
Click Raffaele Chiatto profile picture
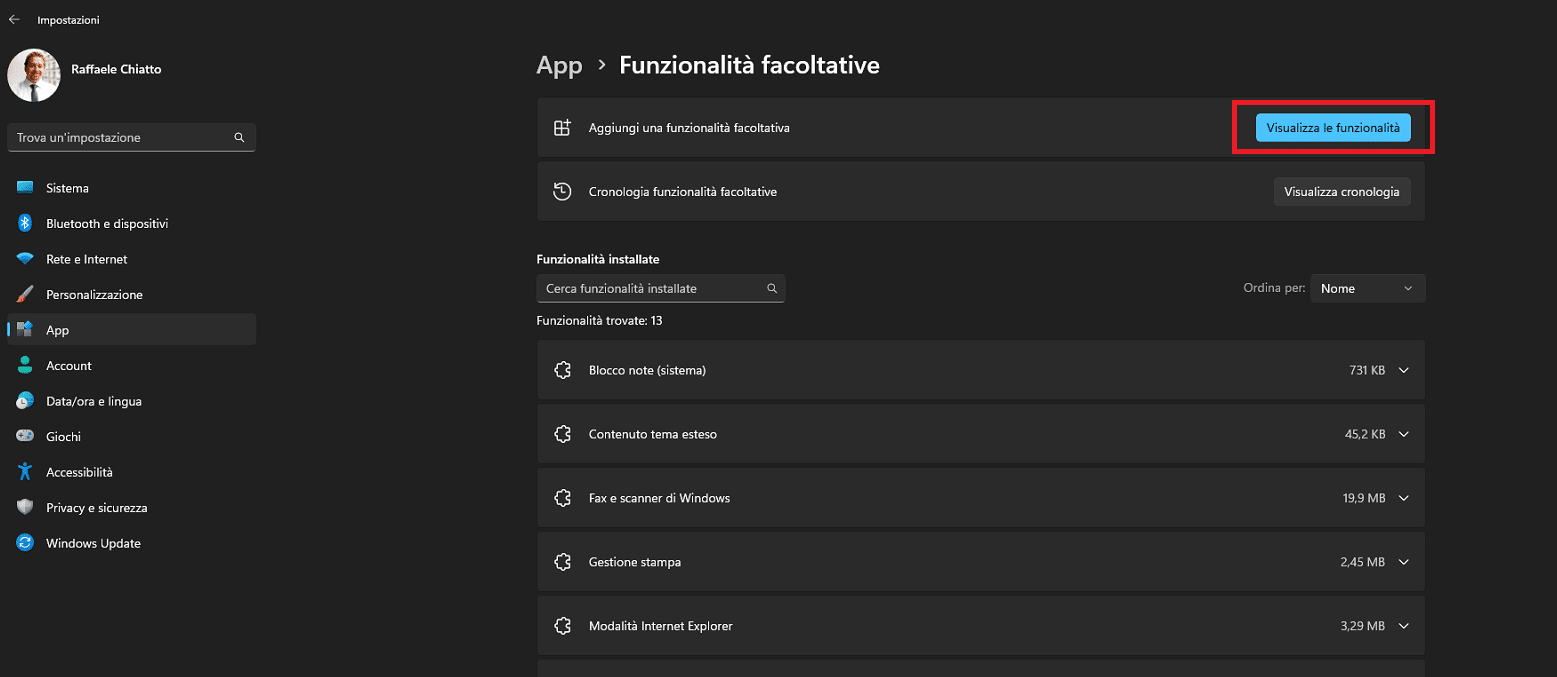pos(33,75)
